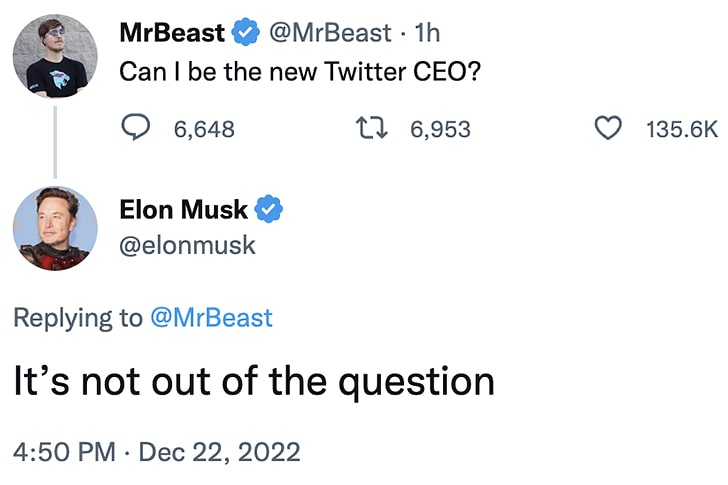Click the Elon Musk display name

pos(183,210)
